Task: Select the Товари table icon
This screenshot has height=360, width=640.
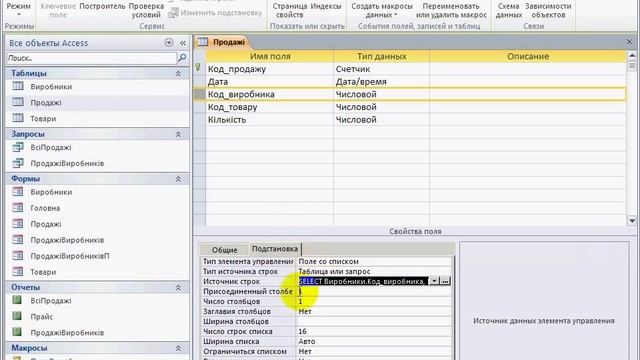Action: (x=18, y=118)
